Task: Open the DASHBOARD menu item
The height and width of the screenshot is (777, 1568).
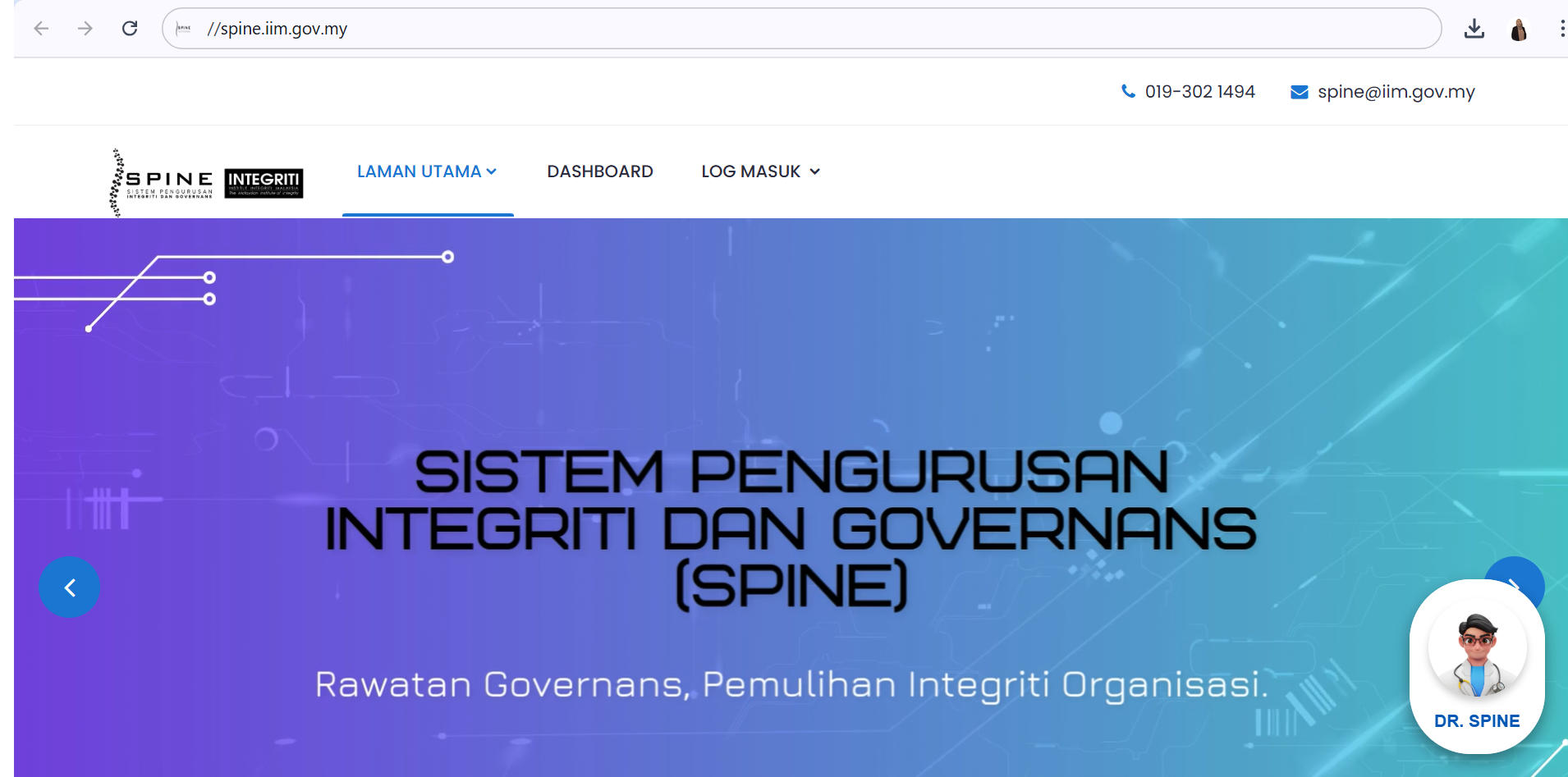Action: pyautogui.click(x=599, y=171)
